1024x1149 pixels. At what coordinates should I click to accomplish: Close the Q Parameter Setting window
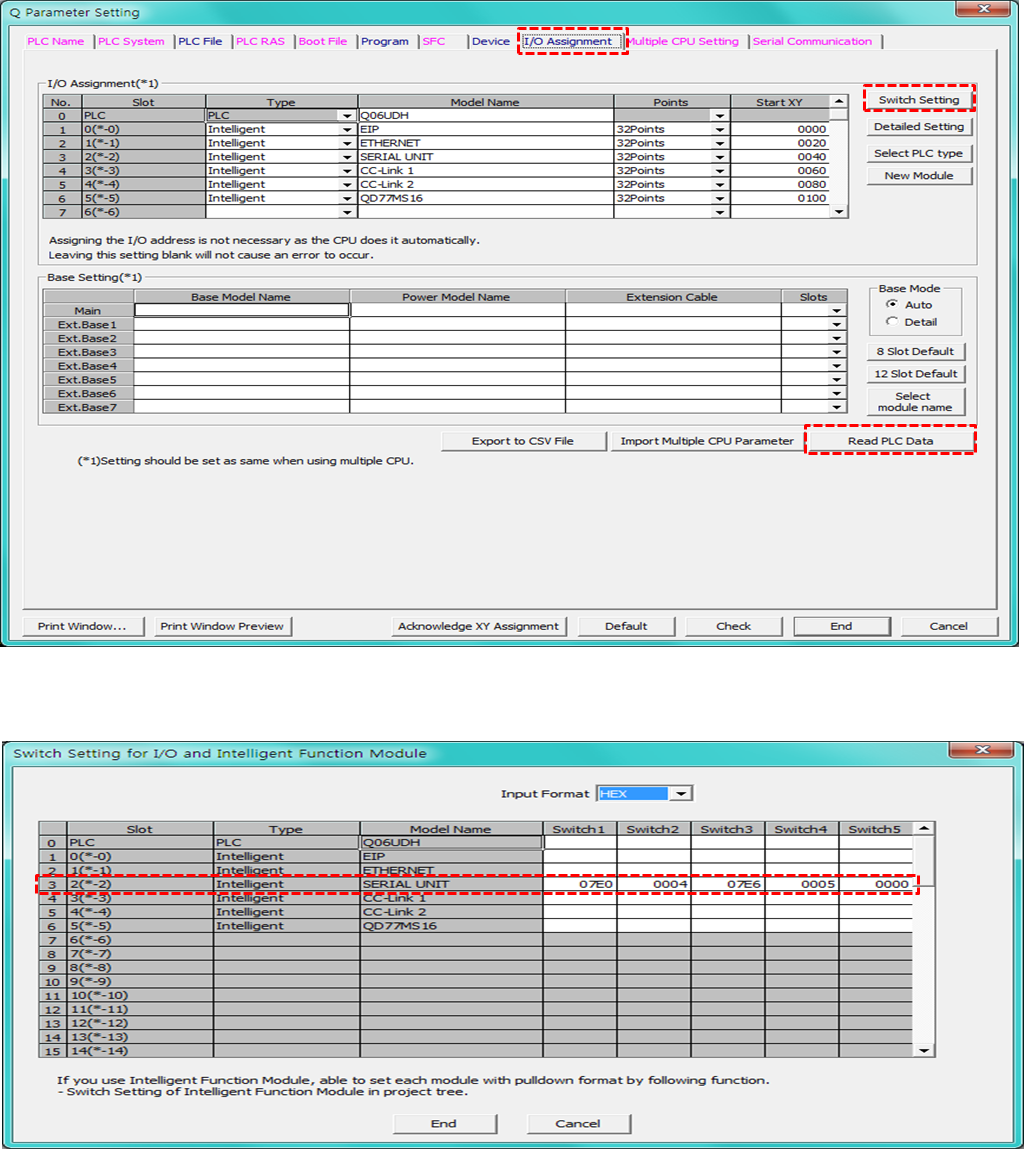pyautogui.click(x=984, y=9)
